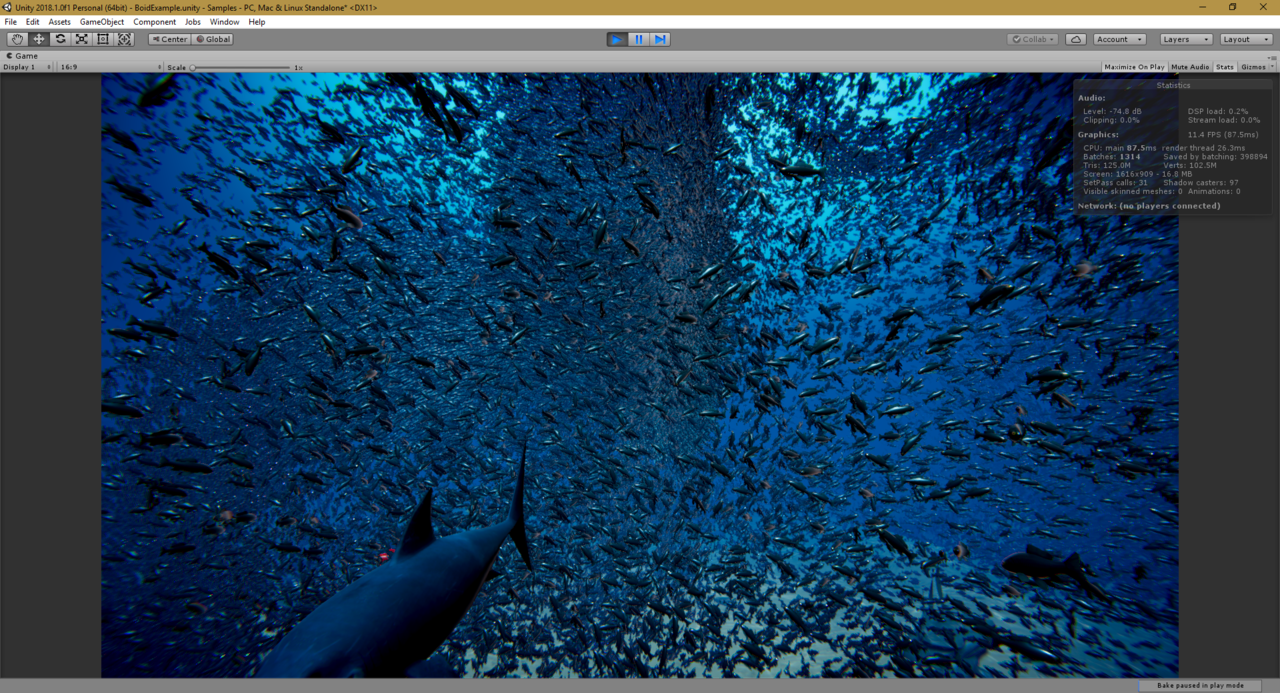Click the Game view Scale slider

click(240, 68)
